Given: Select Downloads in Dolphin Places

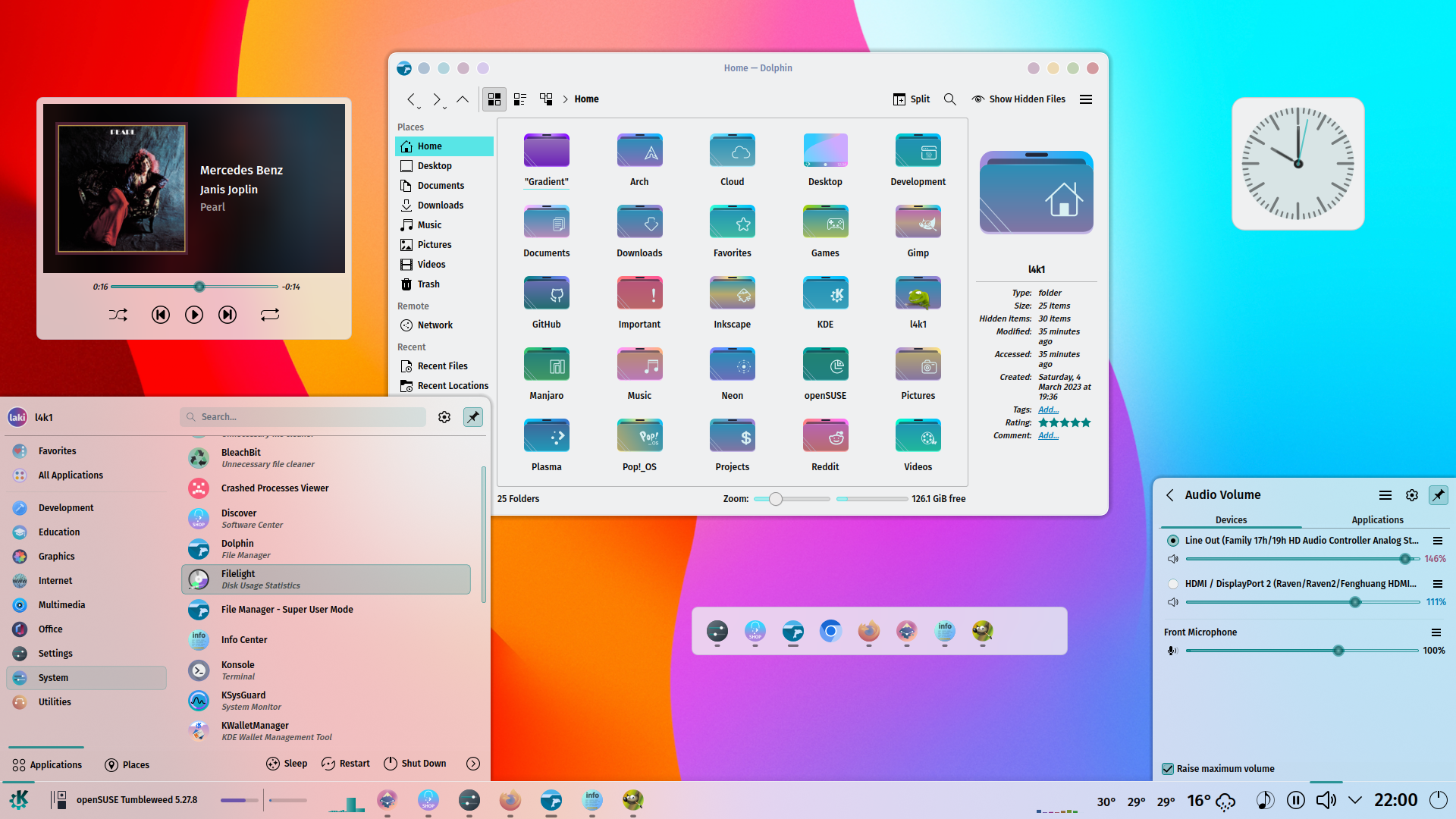Looking at the screenshot, I should [444, 206].
